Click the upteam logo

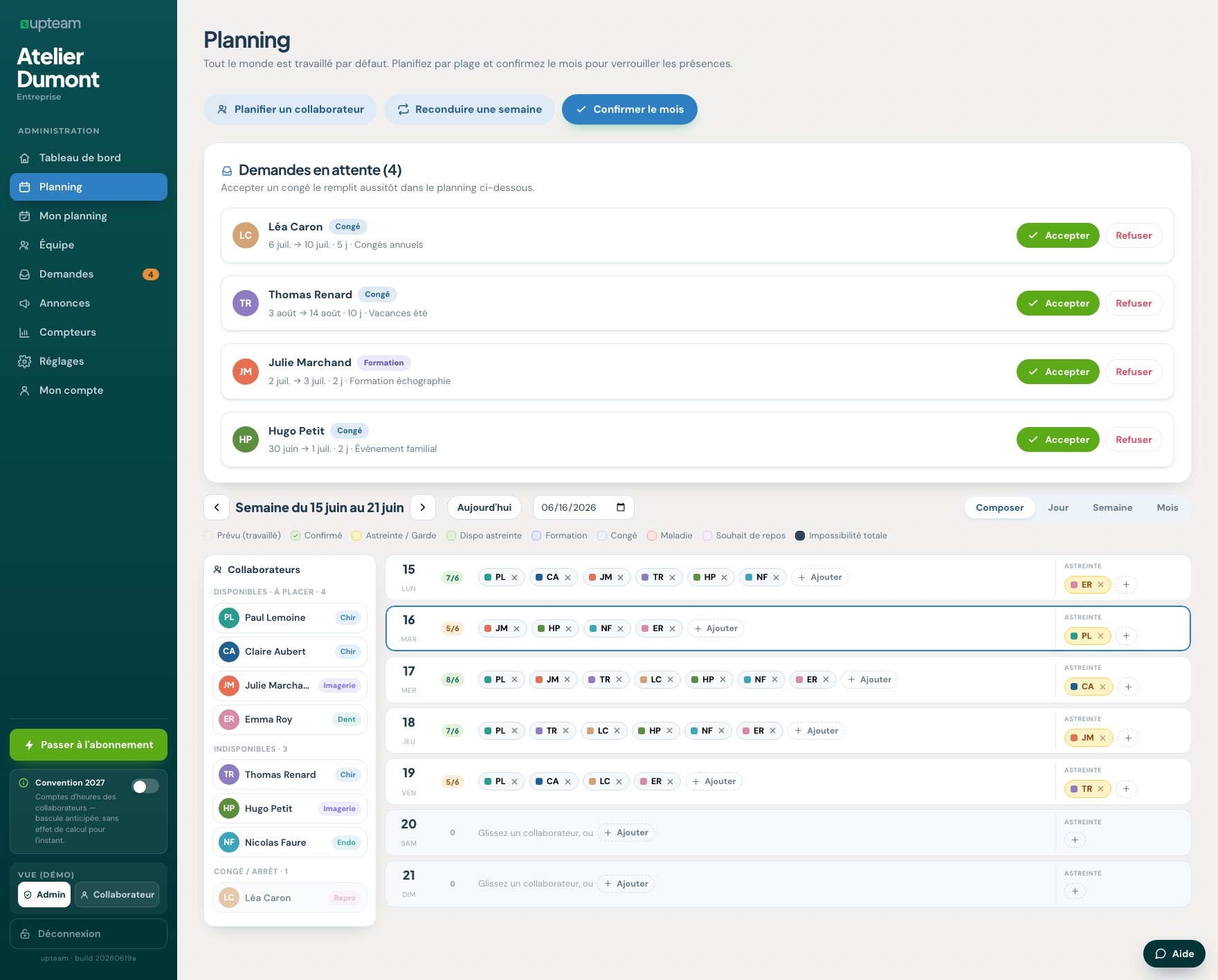pyautogui.click(x=50, y=24)
